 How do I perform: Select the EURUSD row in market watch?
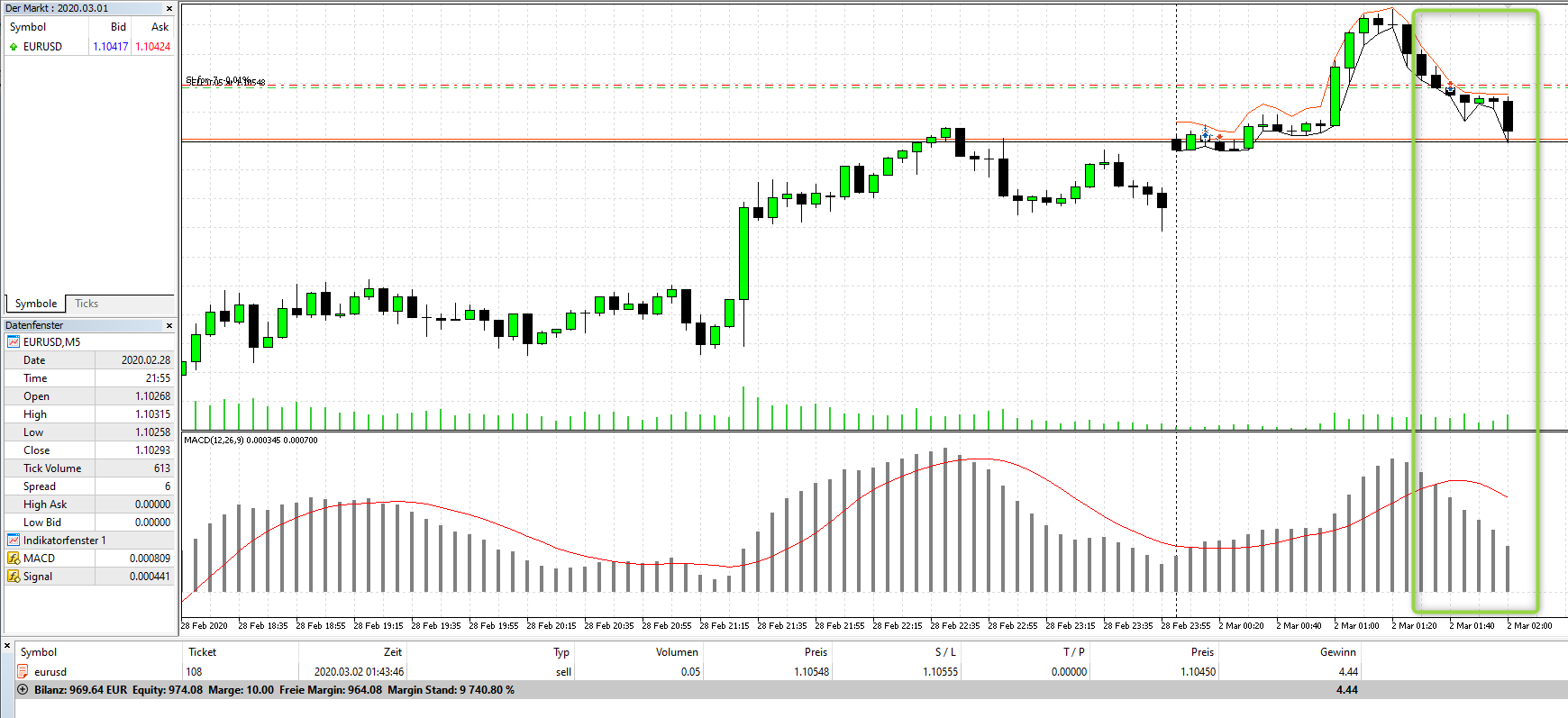(89, 47)
